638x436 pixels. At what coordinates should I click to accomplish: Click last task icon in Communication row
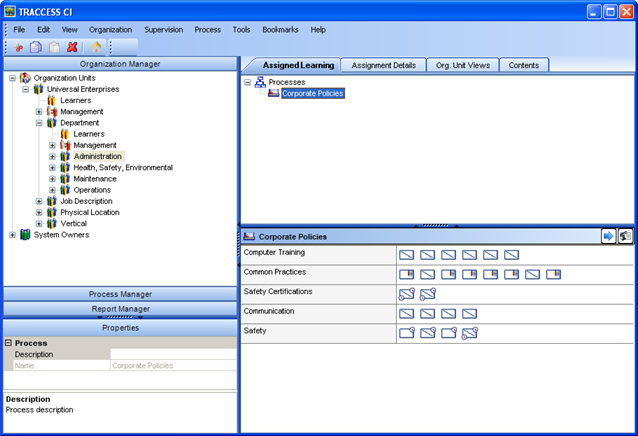[470, 314]
